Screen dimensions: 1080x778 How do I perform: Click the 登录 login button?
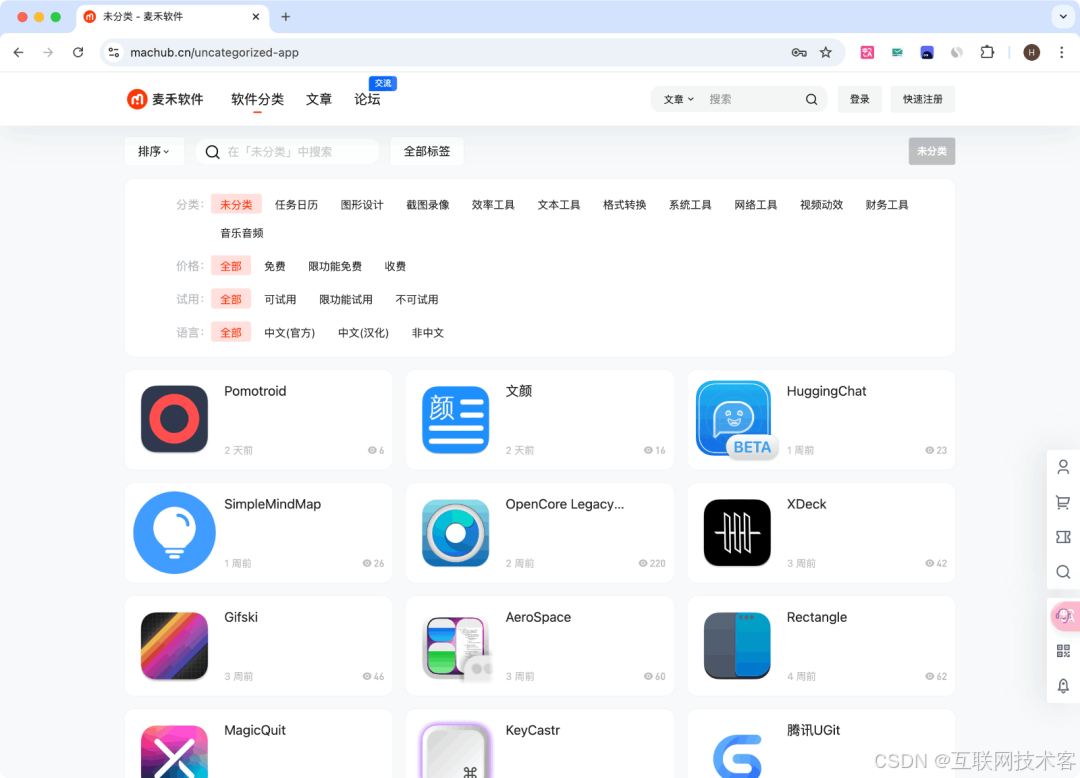[x=860, y=99]
